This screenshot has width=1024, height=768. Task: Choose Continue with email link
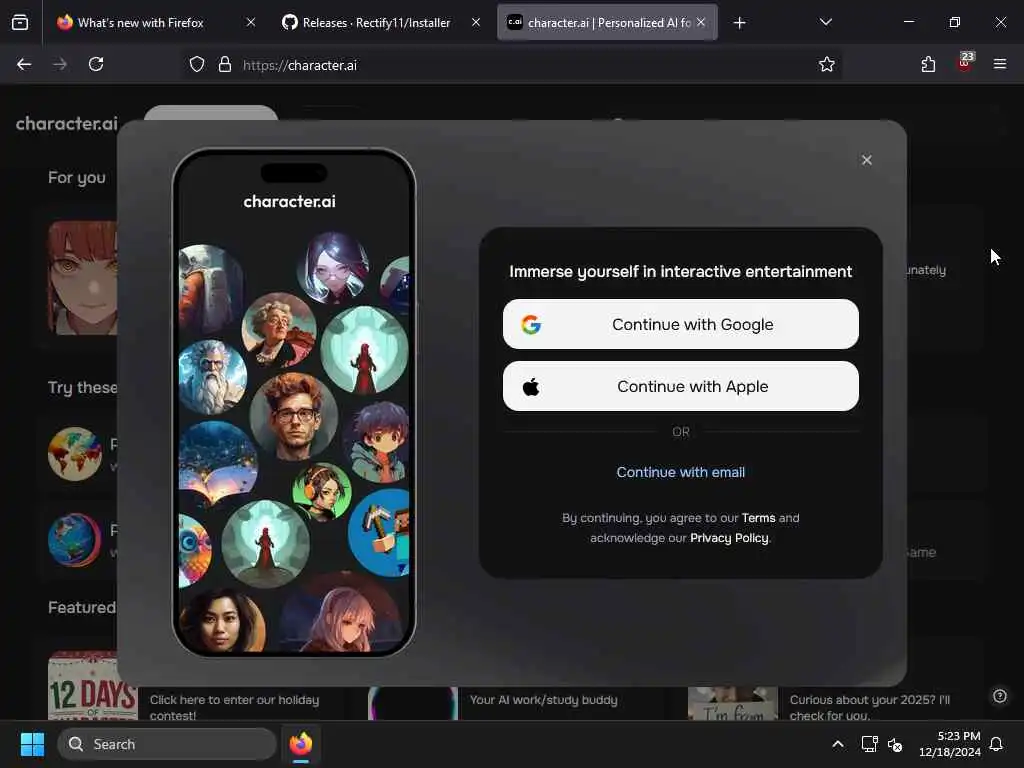[680, 472]
